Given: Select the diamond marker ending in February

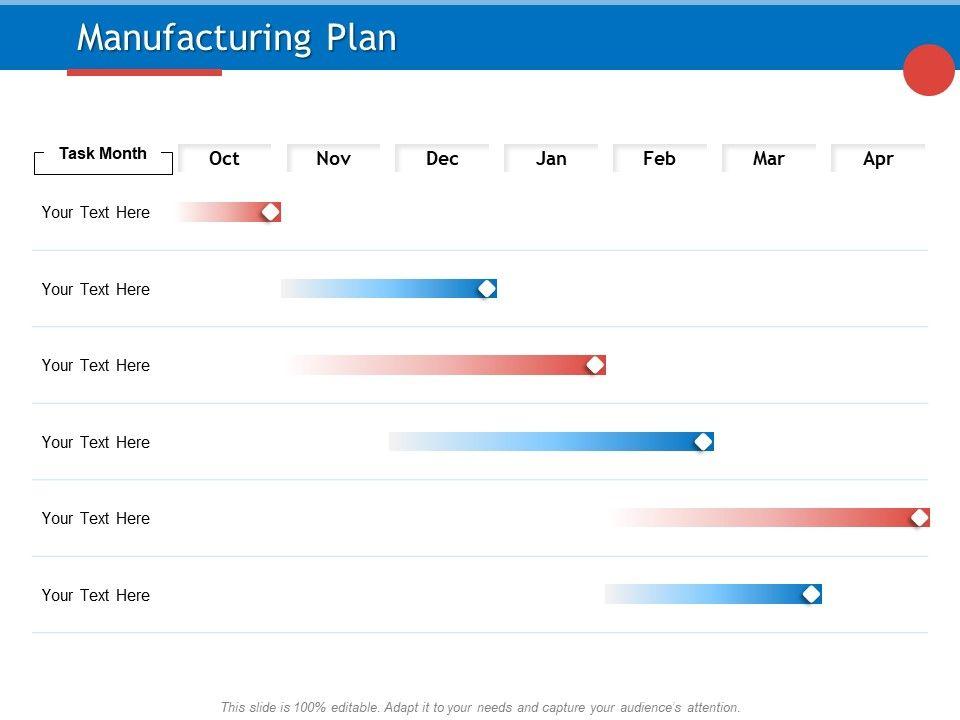Looking at the screenshot, I should coord(704,442).
